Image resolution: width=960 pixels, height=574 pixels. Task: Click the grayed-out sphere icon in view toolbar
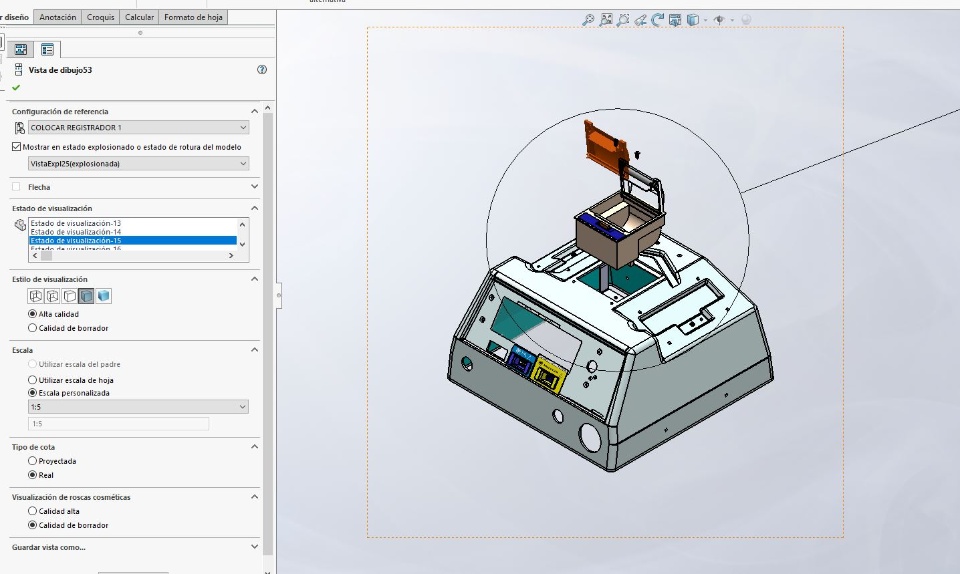[746, 20]
